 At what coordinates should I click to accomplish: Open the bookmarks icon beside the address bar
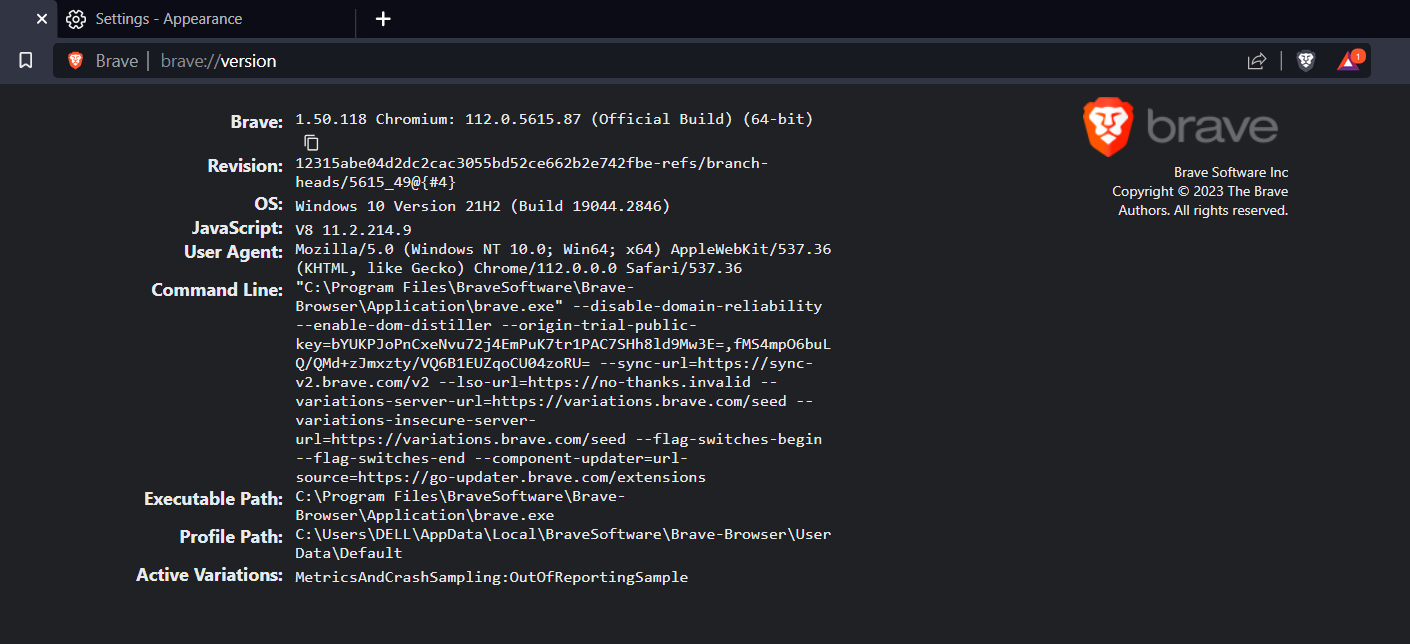(x=26, y=60)
